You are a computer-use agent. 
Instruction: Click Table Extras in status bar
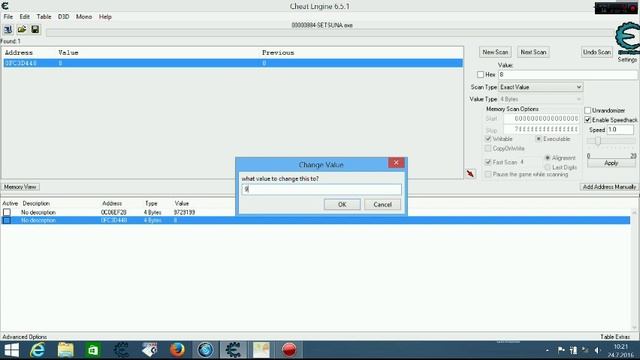[615, 337]
